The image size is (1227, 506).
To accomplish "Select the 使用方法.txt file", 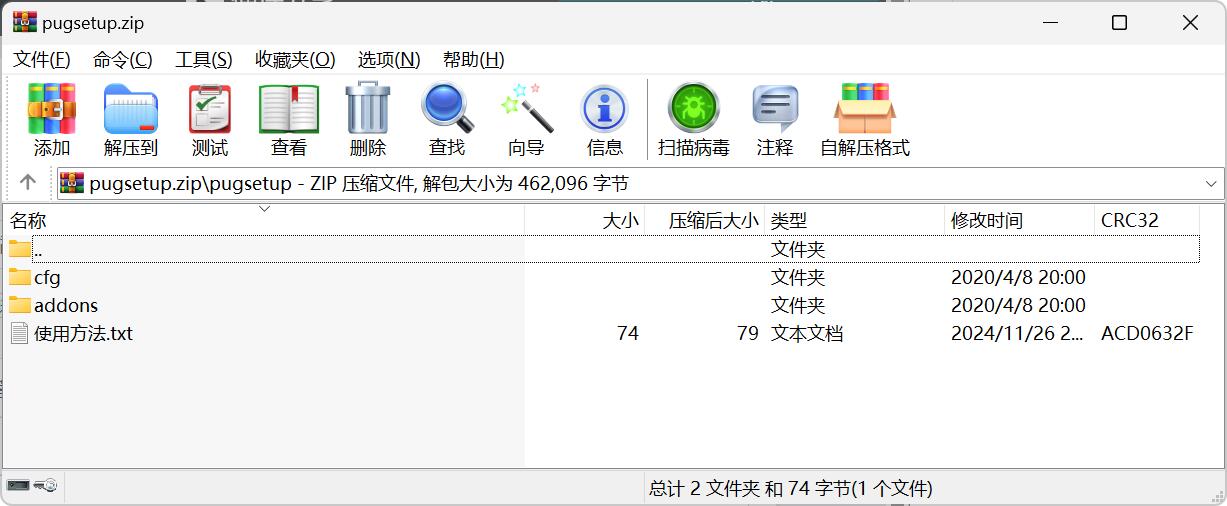I will (x=83, y=334).
